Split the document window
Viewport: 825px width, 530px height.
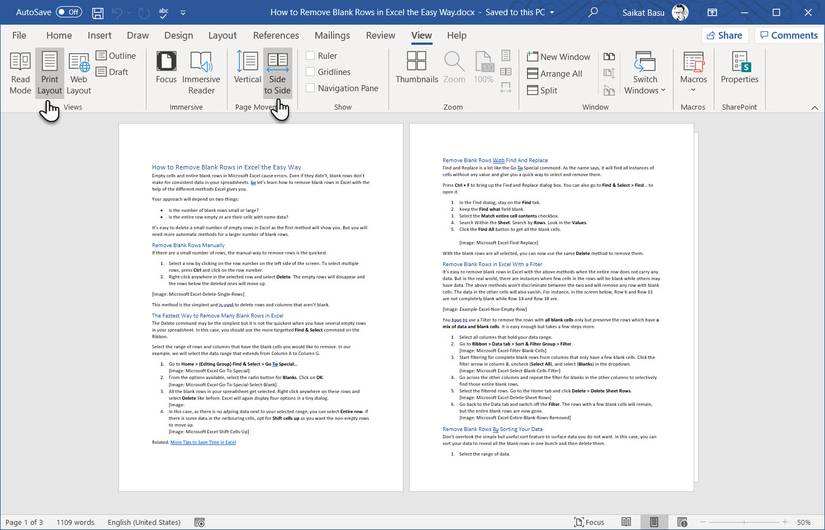click(542, 90)
